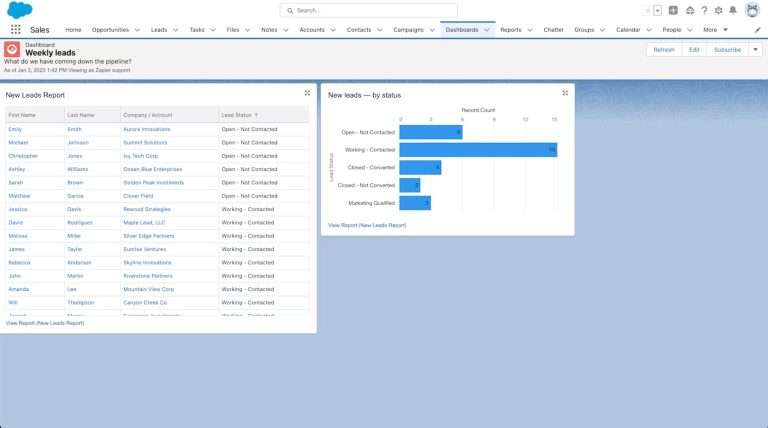Sort by the Lead Status column arrow

(256, 115)
